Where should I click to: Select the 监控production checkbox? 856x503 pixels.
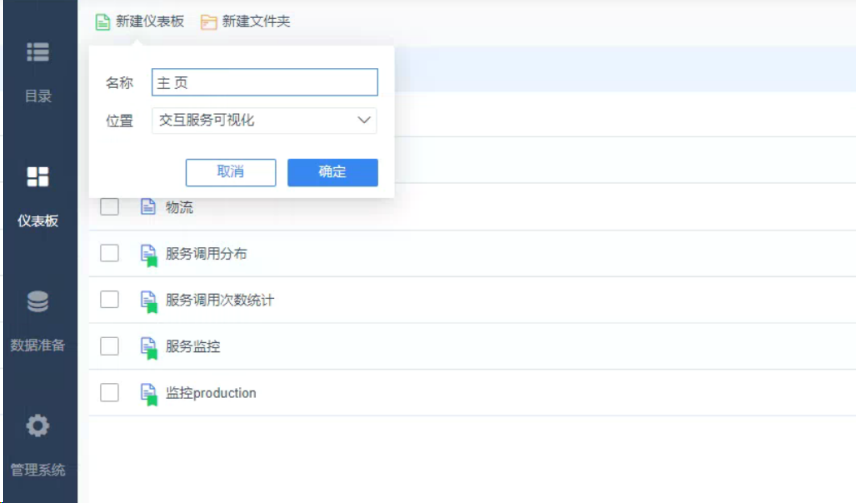[110, 393]
